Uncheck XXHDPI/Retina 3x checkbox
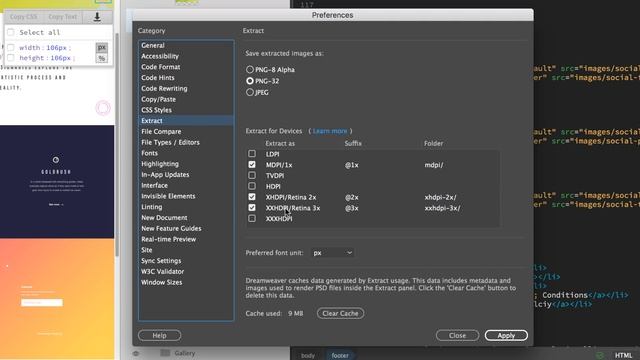Viewport: 640px width, 360px height. point(252,207)
